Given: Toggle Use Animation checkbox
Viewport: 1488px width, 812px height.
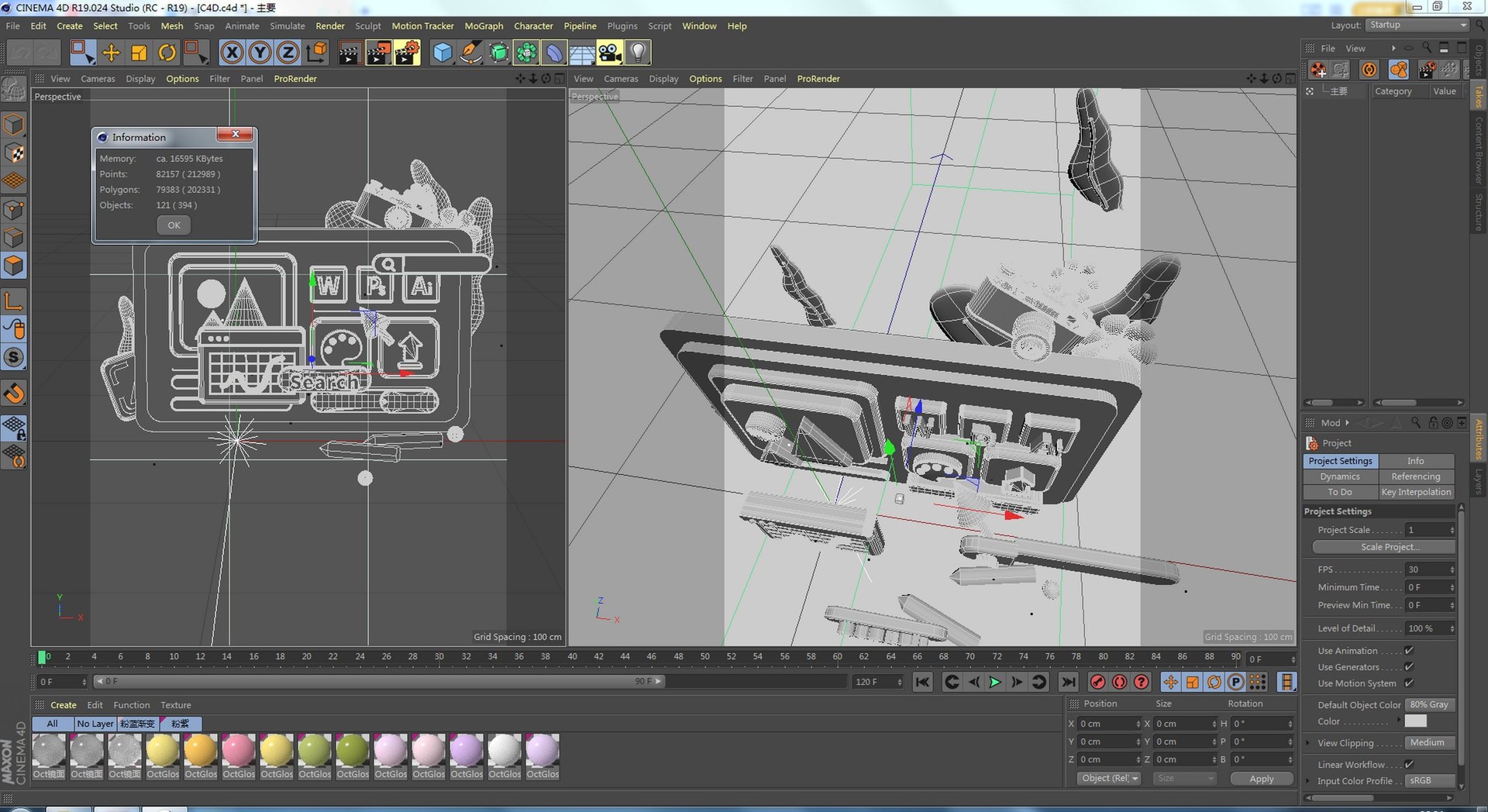Looking at the screenshot, I should click(x=1409, y=651).
